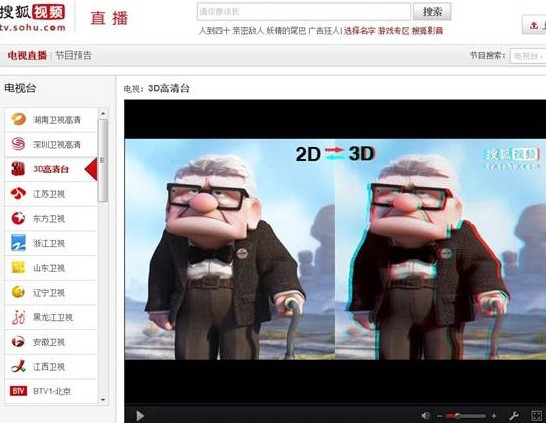The image size is (546, 423).
Task: Select 辽宁卫视 channel
Action: 51,293
